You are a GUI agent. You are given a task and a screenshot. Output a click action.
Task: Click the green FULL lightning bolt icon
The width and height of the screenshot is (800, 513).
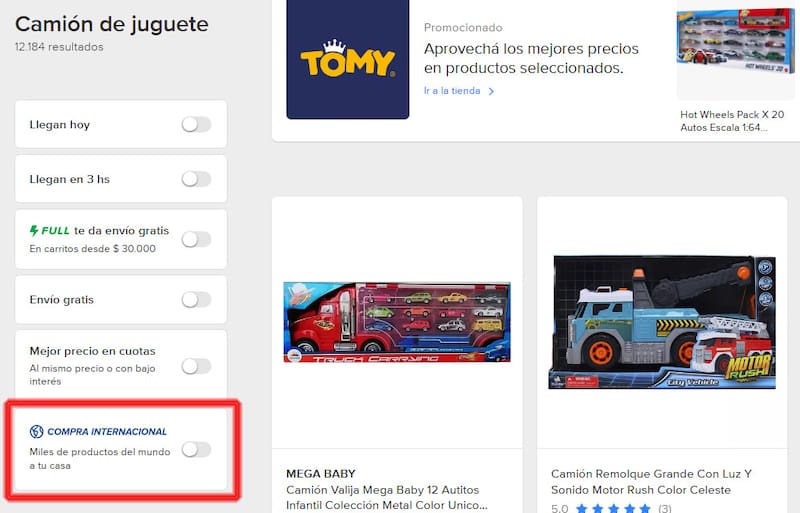click(x=34, y=231)
